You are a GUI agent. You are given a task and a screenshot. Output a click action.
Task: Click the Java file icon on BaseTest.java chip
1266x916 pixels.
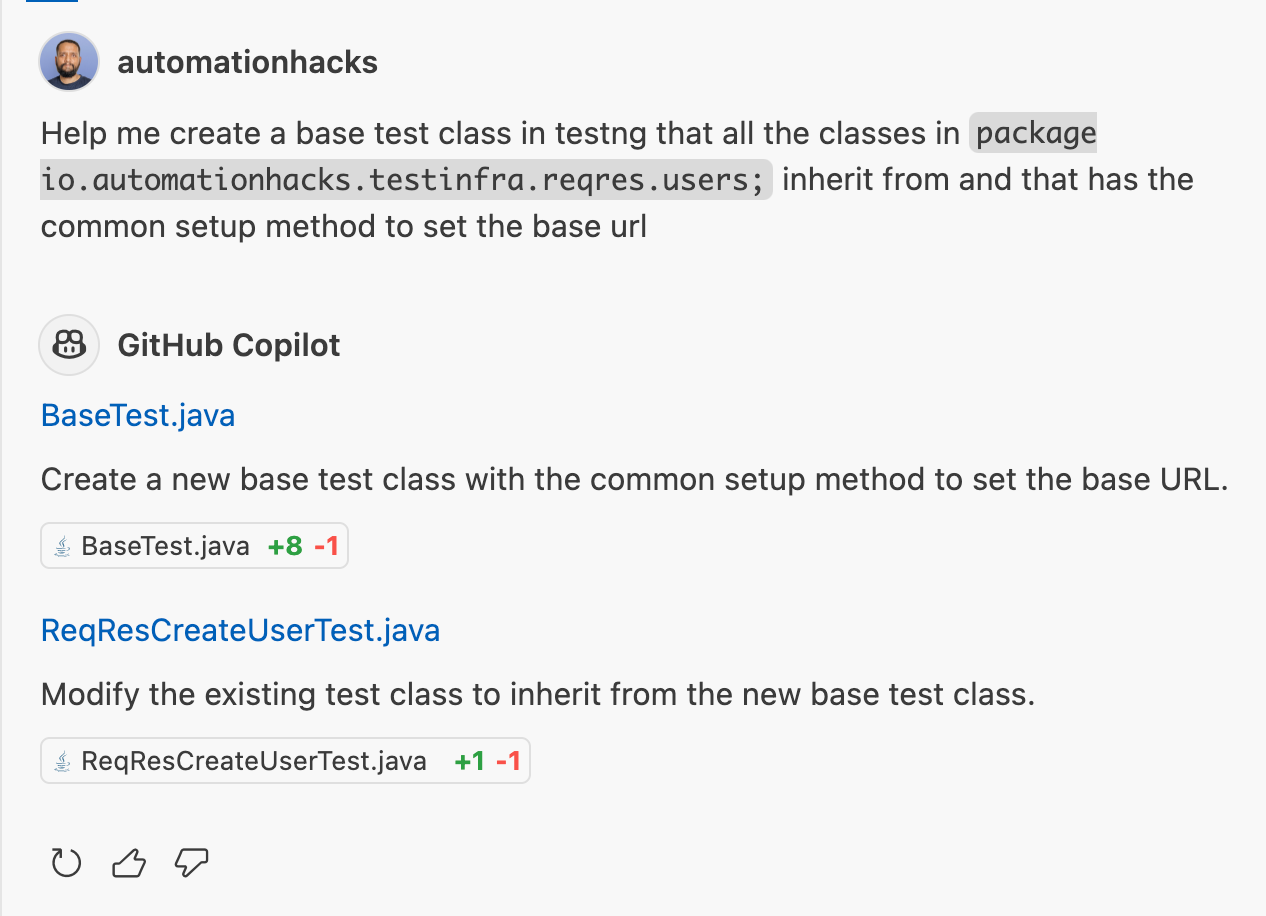tap(62, 545)
